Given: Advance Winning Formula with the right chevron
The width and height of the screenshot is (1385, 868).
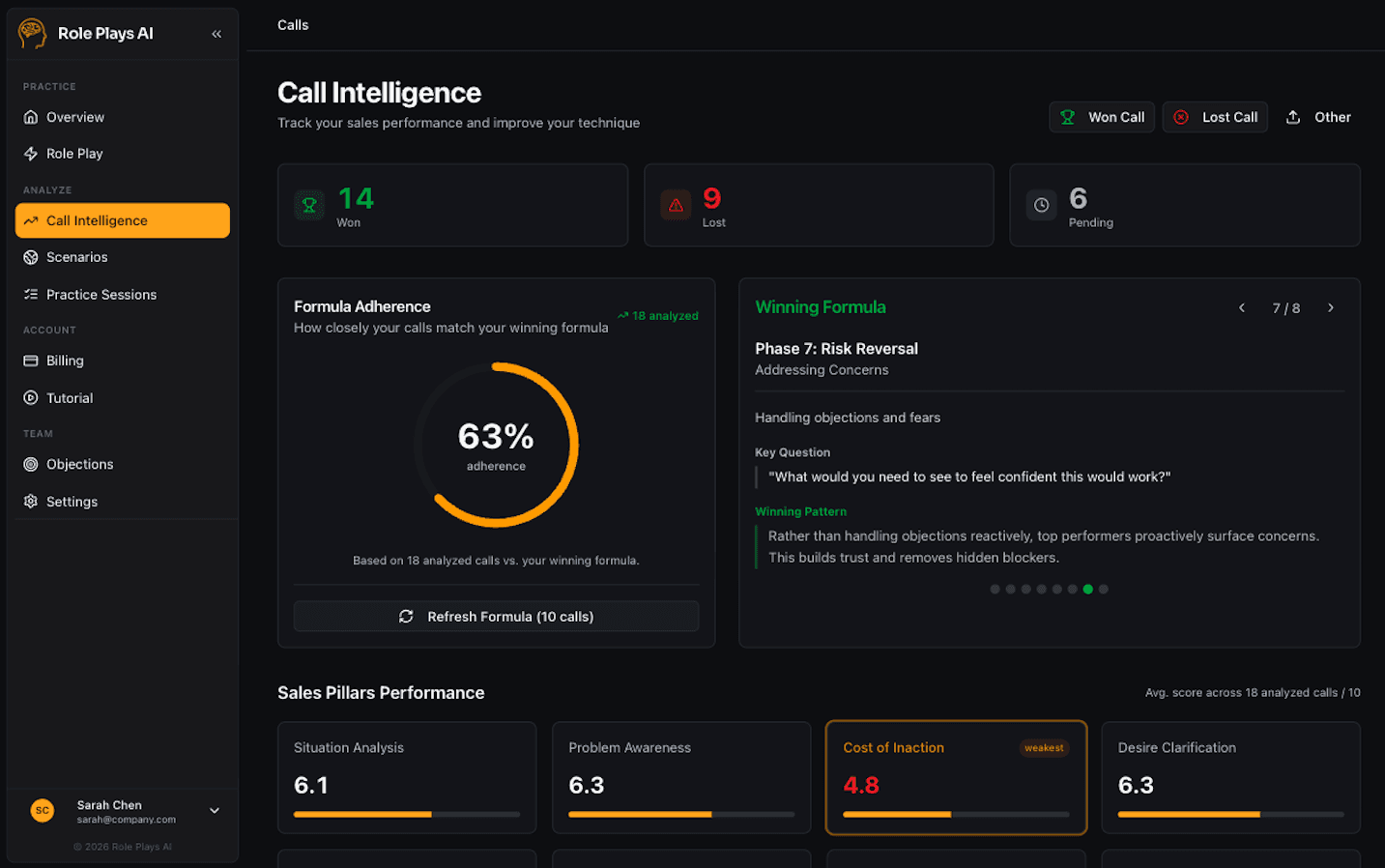Looking at the screenshot, I should [1330, 307].
